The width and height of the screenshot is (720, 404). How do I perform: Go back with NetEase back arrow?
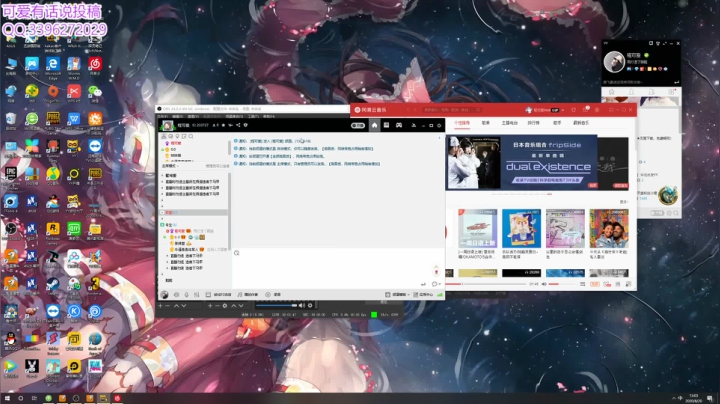click(x=407, y=110)
